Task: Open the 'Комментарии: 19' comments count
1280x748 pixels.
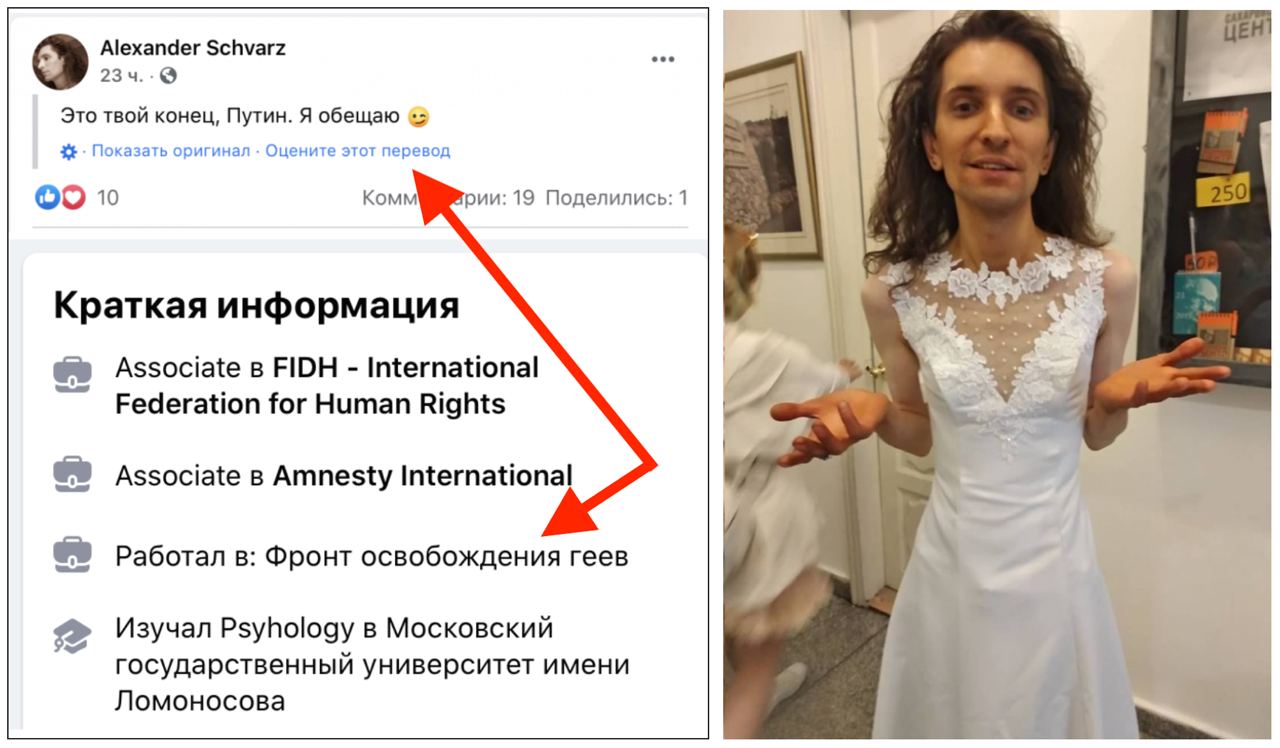Action: tap(448, 198)
